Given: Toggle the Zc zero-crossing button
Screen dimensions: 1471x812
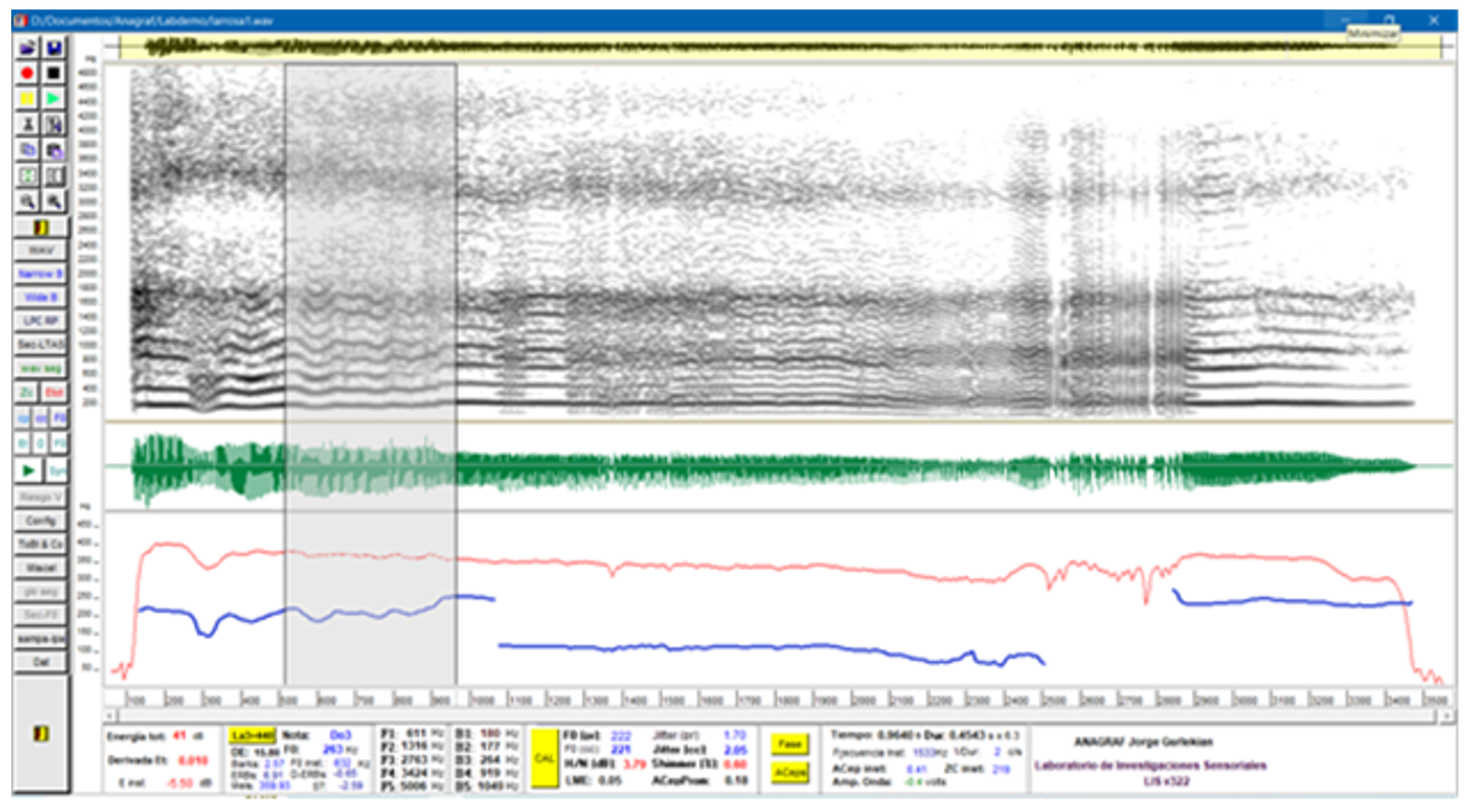Looking at the screenshot, I should pyautogui.click(x=26, y=393).
